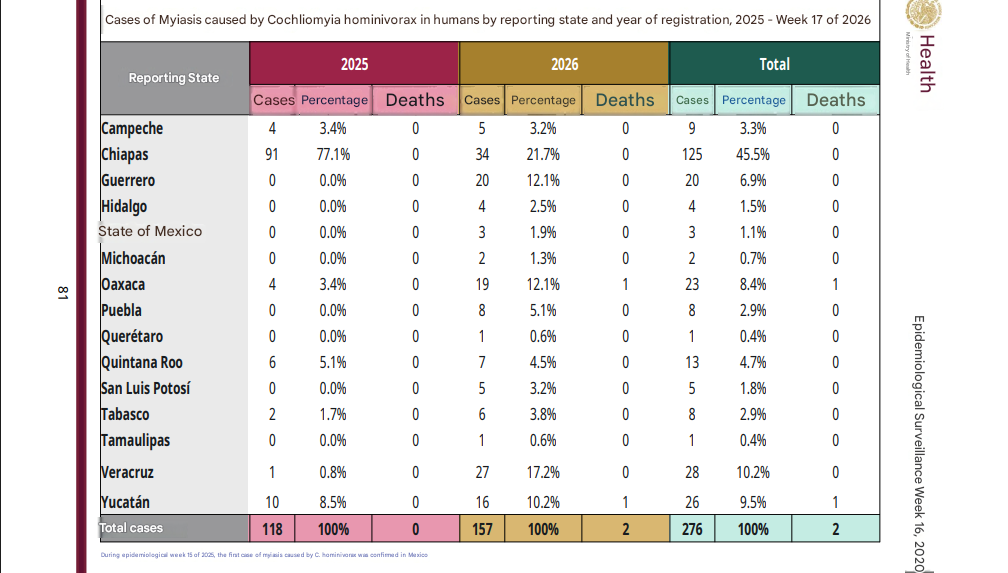
Task: Click the 'Reporting State' column header
Action: tap(174, 78)
